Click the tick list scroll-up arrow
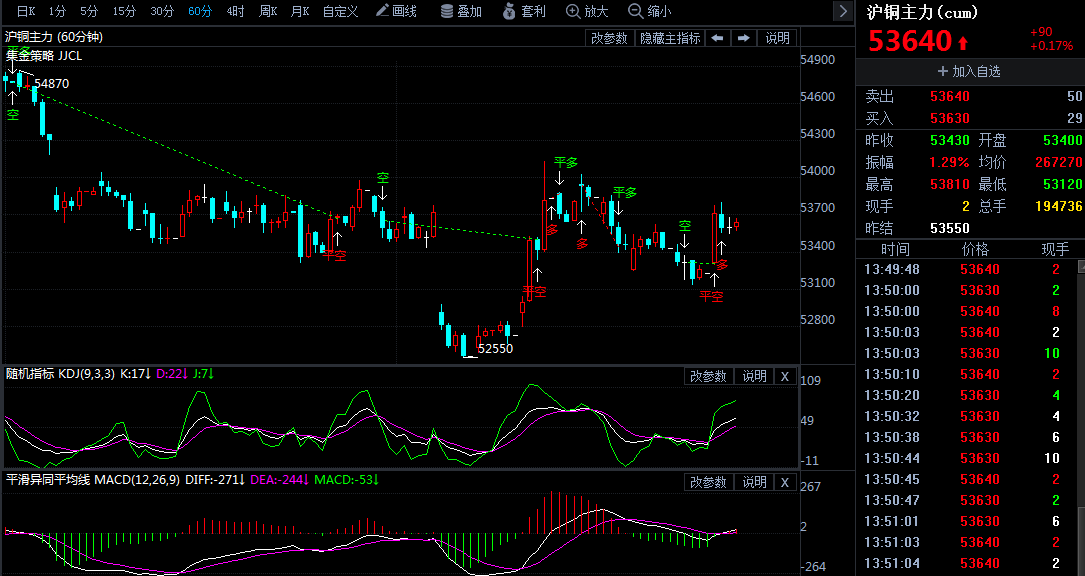This screenshot has width=1085, height=576. [x=1081, y=266]
